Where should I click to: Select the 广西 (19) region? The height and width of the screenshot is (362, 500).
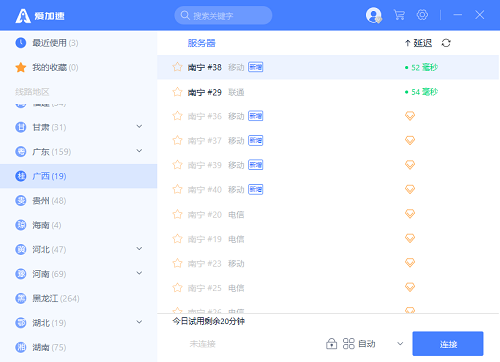tap(78, 176)
